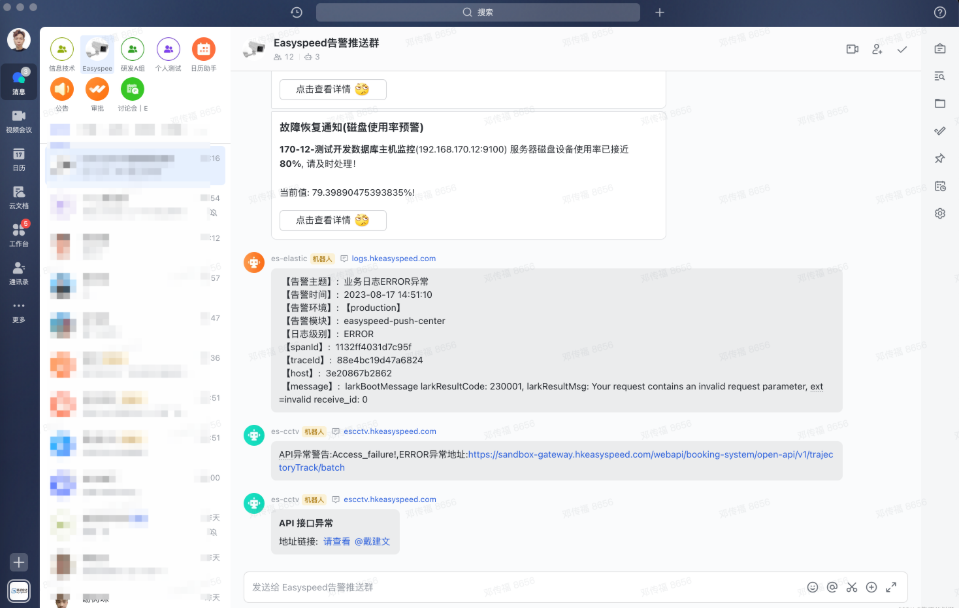Click Easyspeed告警推送群 chat title
The width and height of the screenshot is (961, 608).
[x=326, y=43]
